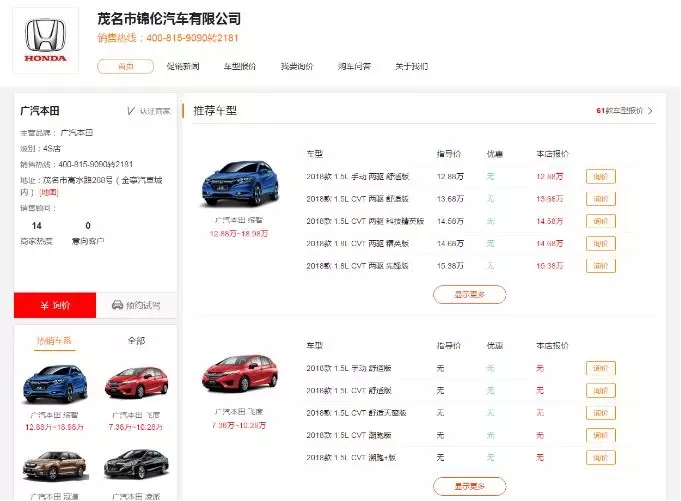Click 询价 for 飞度 1.5L 手动 舒适版
Viewport: 681px width, 501px height.
coord(601,369)
